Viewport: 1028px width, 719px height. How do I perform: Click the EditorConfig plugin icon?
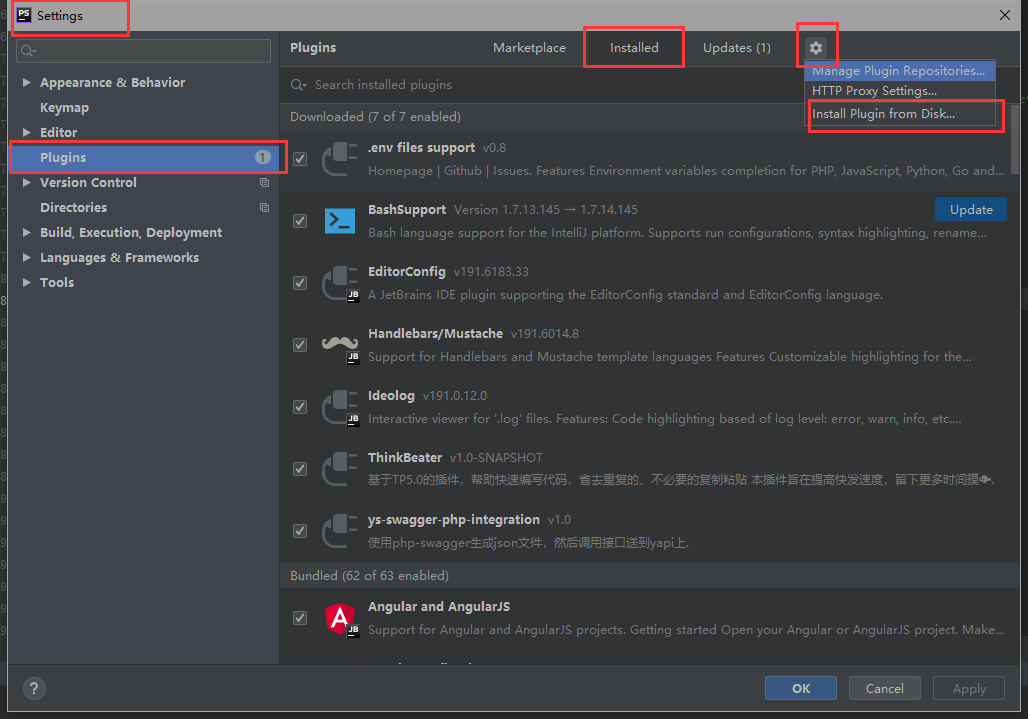pyautogui.click(x=340, y=283)
